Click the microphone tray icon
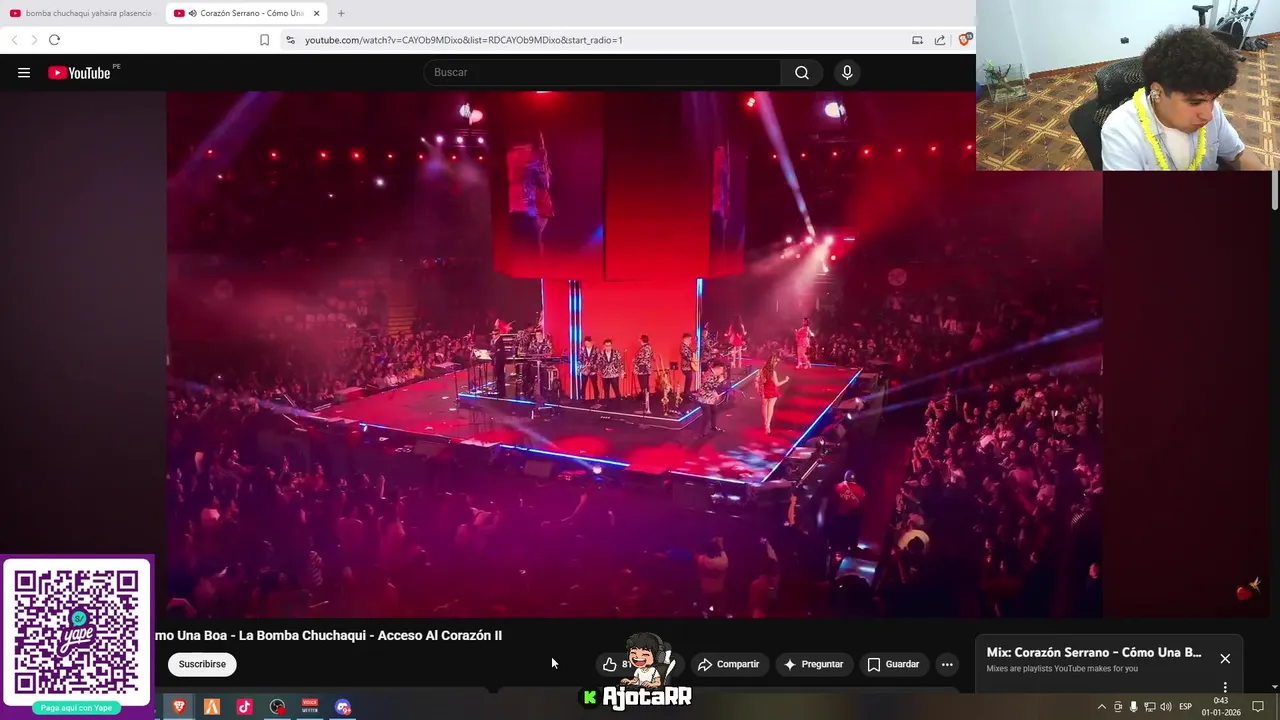The height and width of the screenshot is (720, 1280). pos(1133,707)
